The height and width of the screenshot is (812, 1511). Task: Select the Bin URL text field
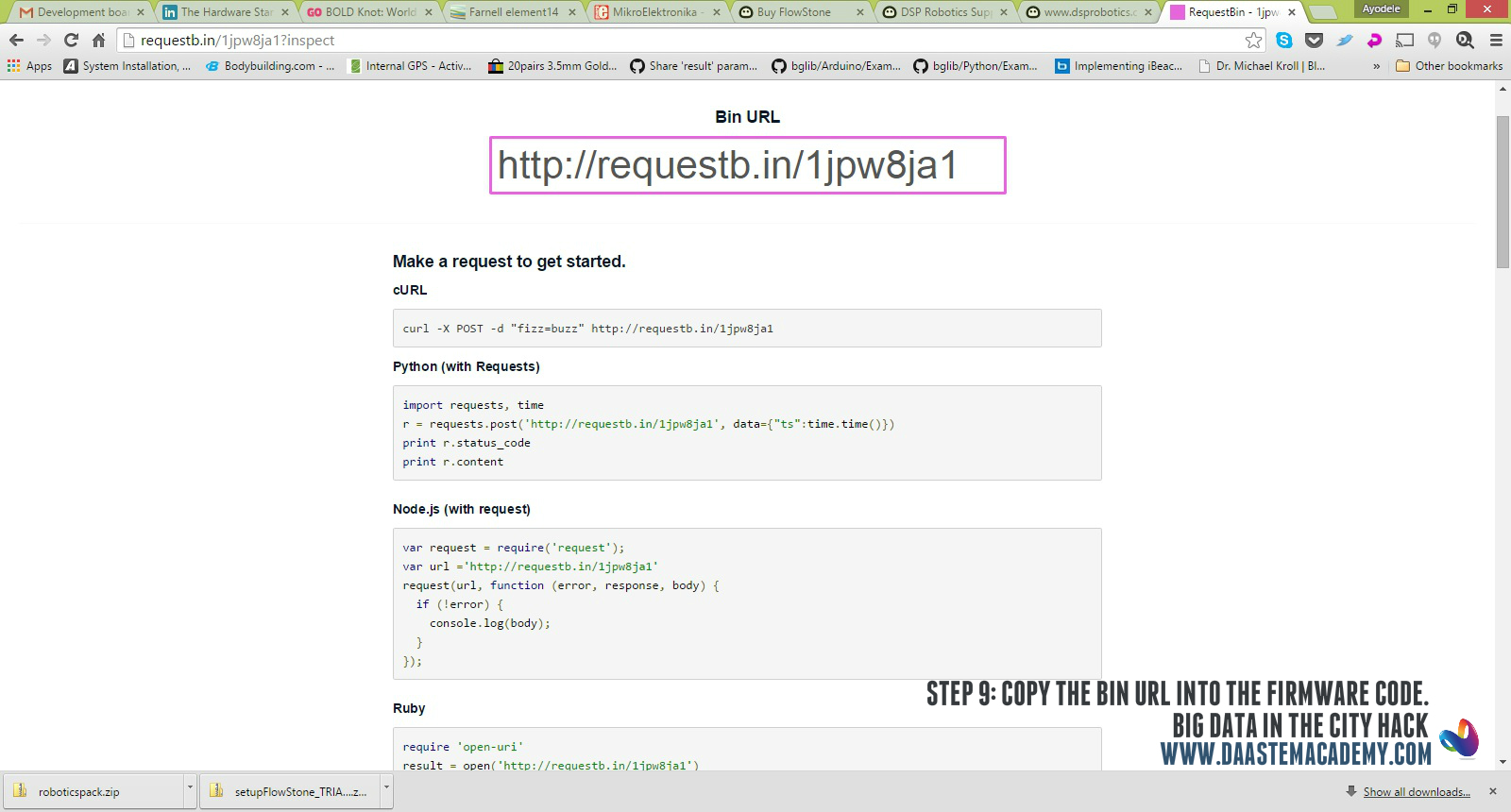[748, 165]
